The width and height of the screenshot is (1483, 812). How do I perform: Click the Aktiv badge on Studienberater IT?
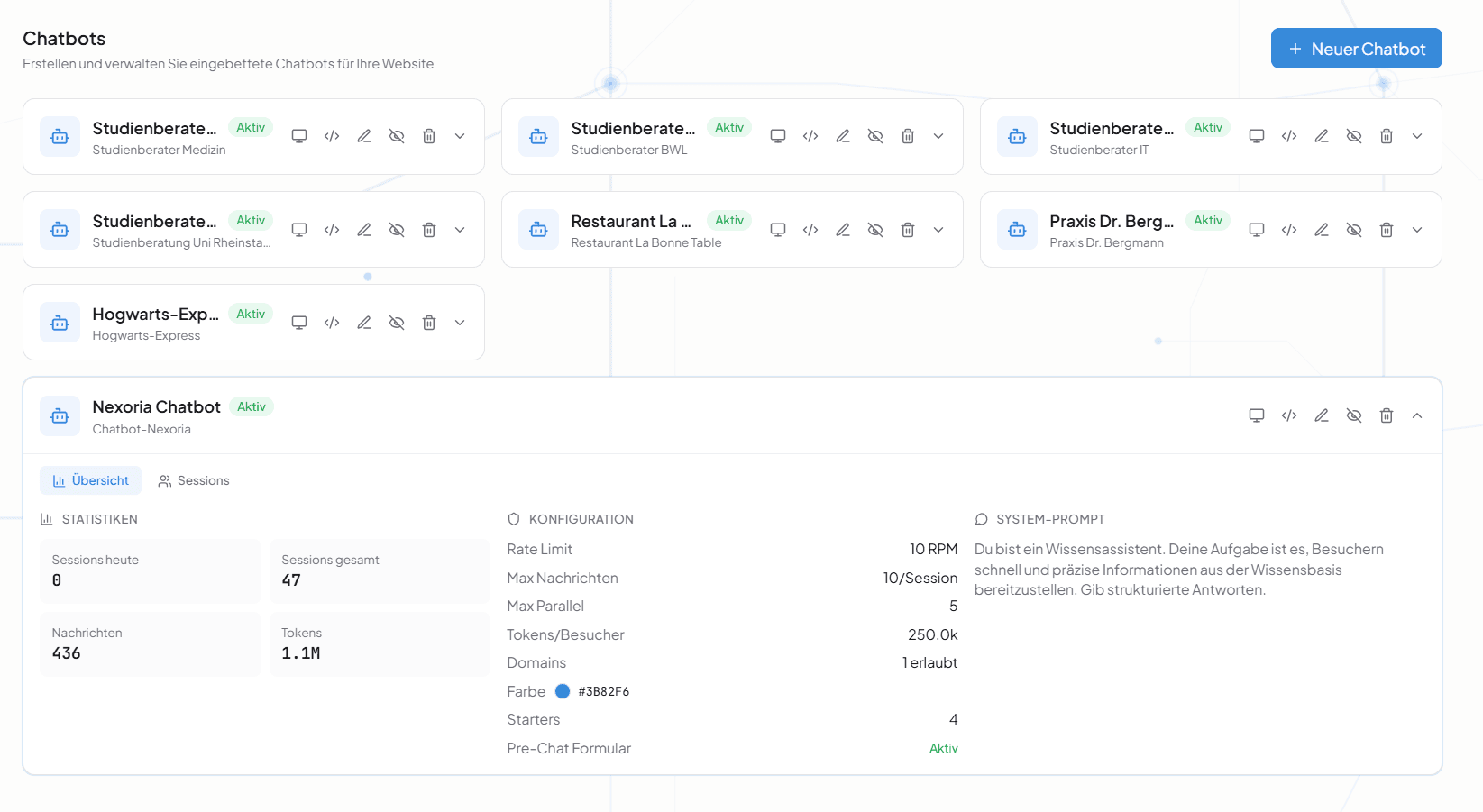pos(1207,127)
